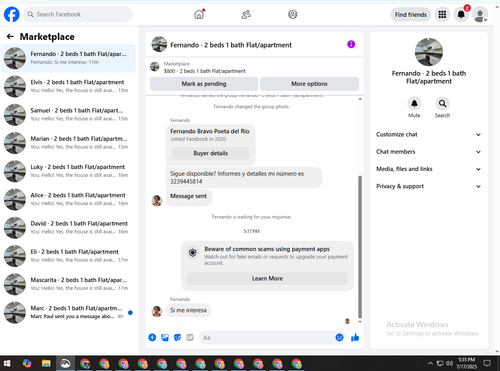
Task: Click the Marketplace listing $800 thumbnail
Action: [154, 67]
